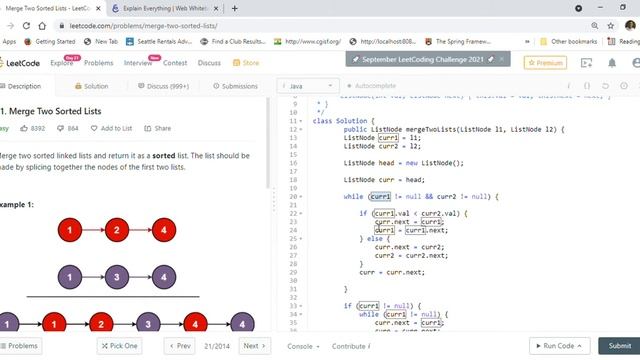Collapse code fold at line 22
Screen dimensions: 640x360
[x=301, y=213]
